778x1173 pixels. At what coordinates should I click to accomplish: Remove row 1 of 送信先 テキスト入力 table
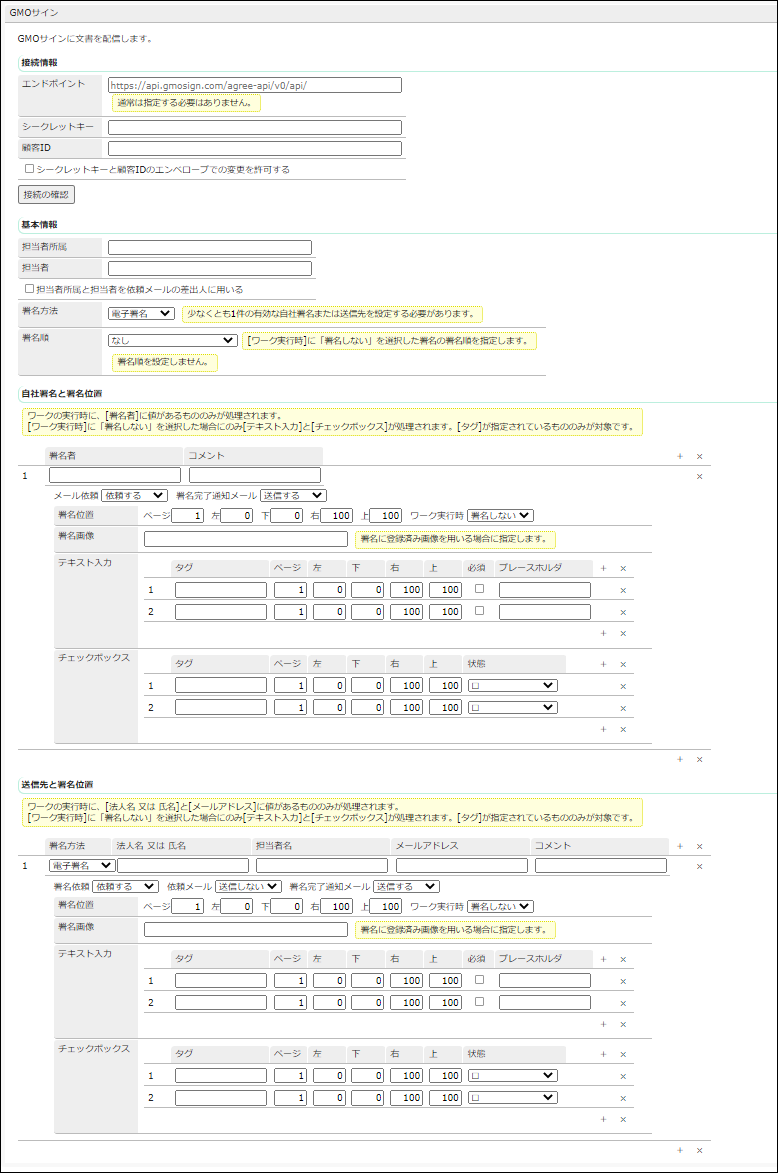tap(623, 981)
